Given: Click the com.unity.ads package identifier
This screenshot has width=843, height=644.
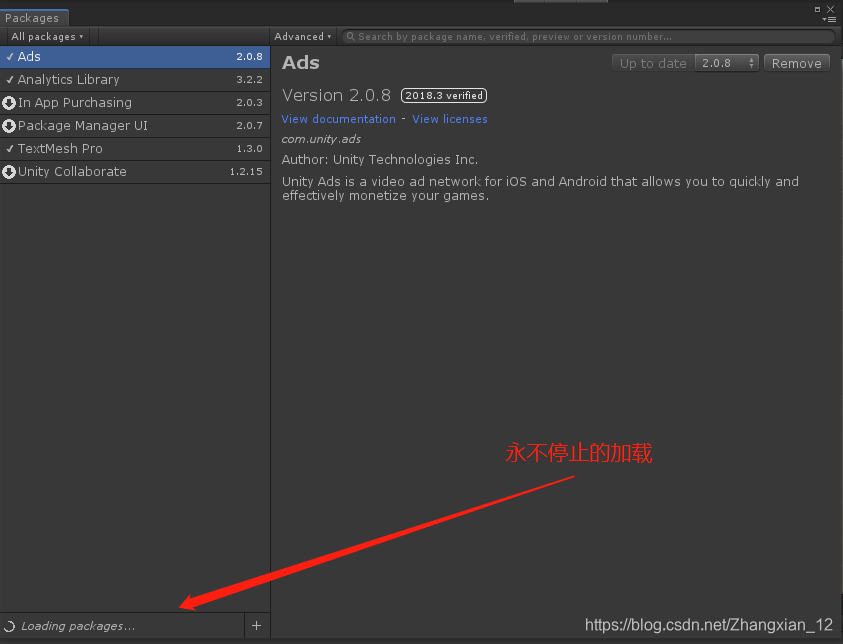Looking at the screenshot, I should 321,139.
